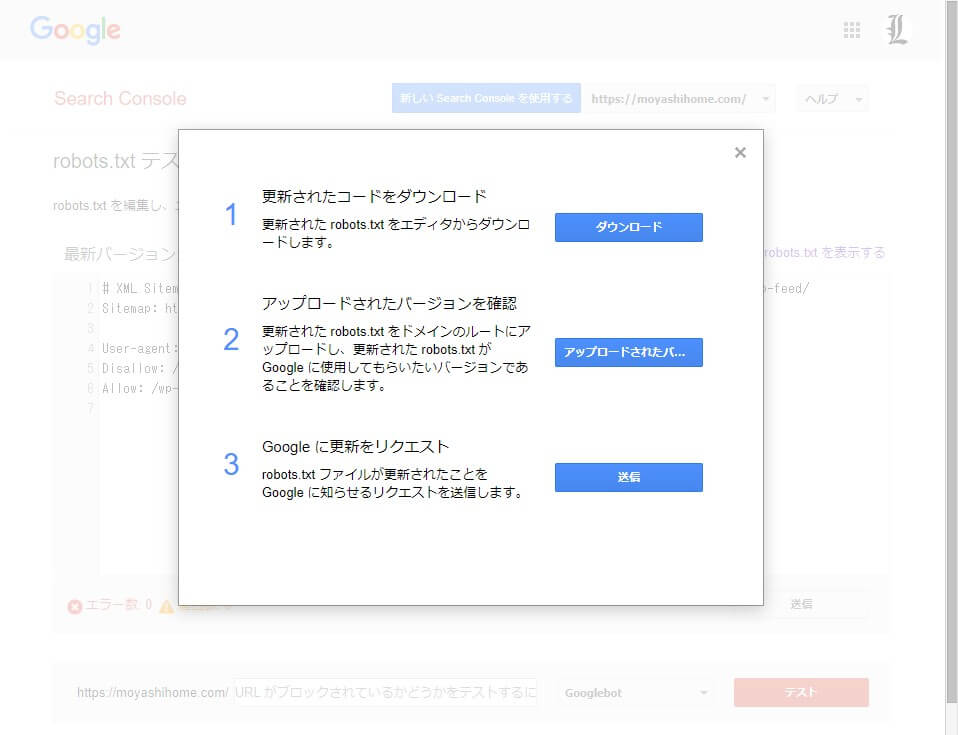The width and height of the screenshot is (958, 735).
Task: Close the dialog with the X icon
Action: pyautogui.click(x=740, y=153)
